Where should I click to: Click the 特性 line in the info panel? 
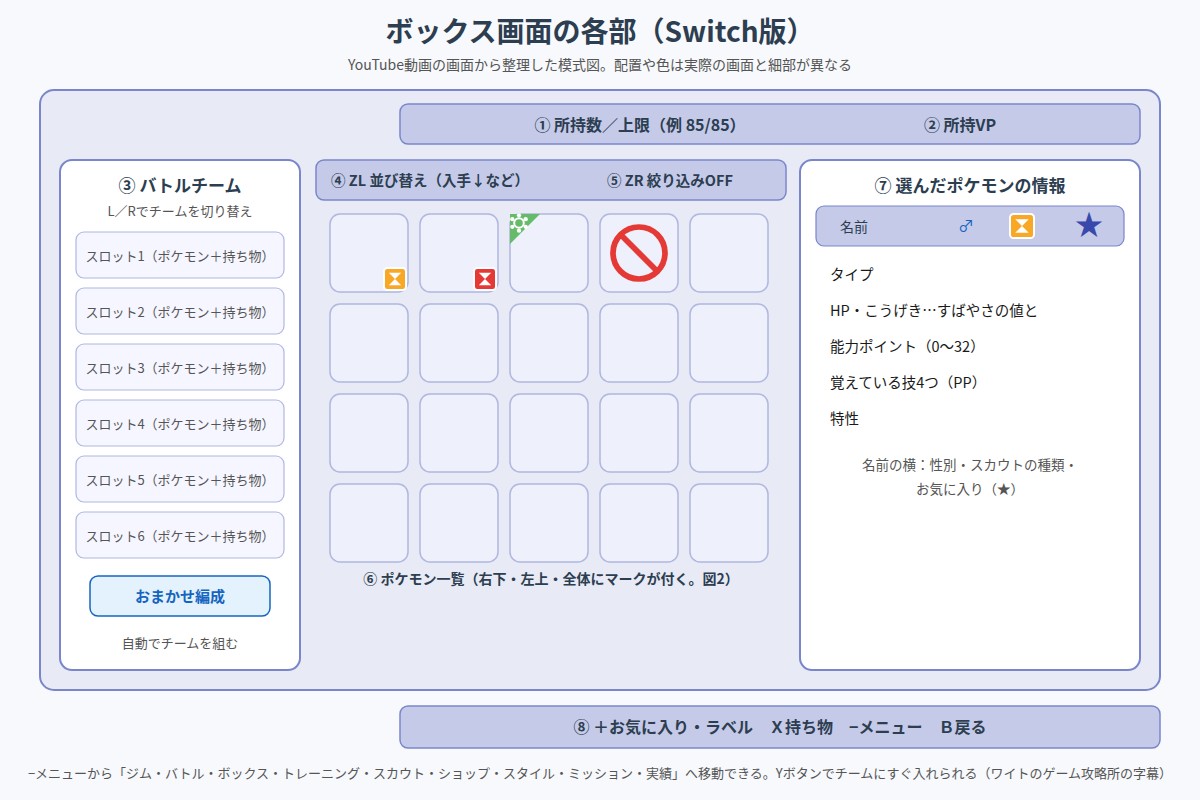point(845,418)
